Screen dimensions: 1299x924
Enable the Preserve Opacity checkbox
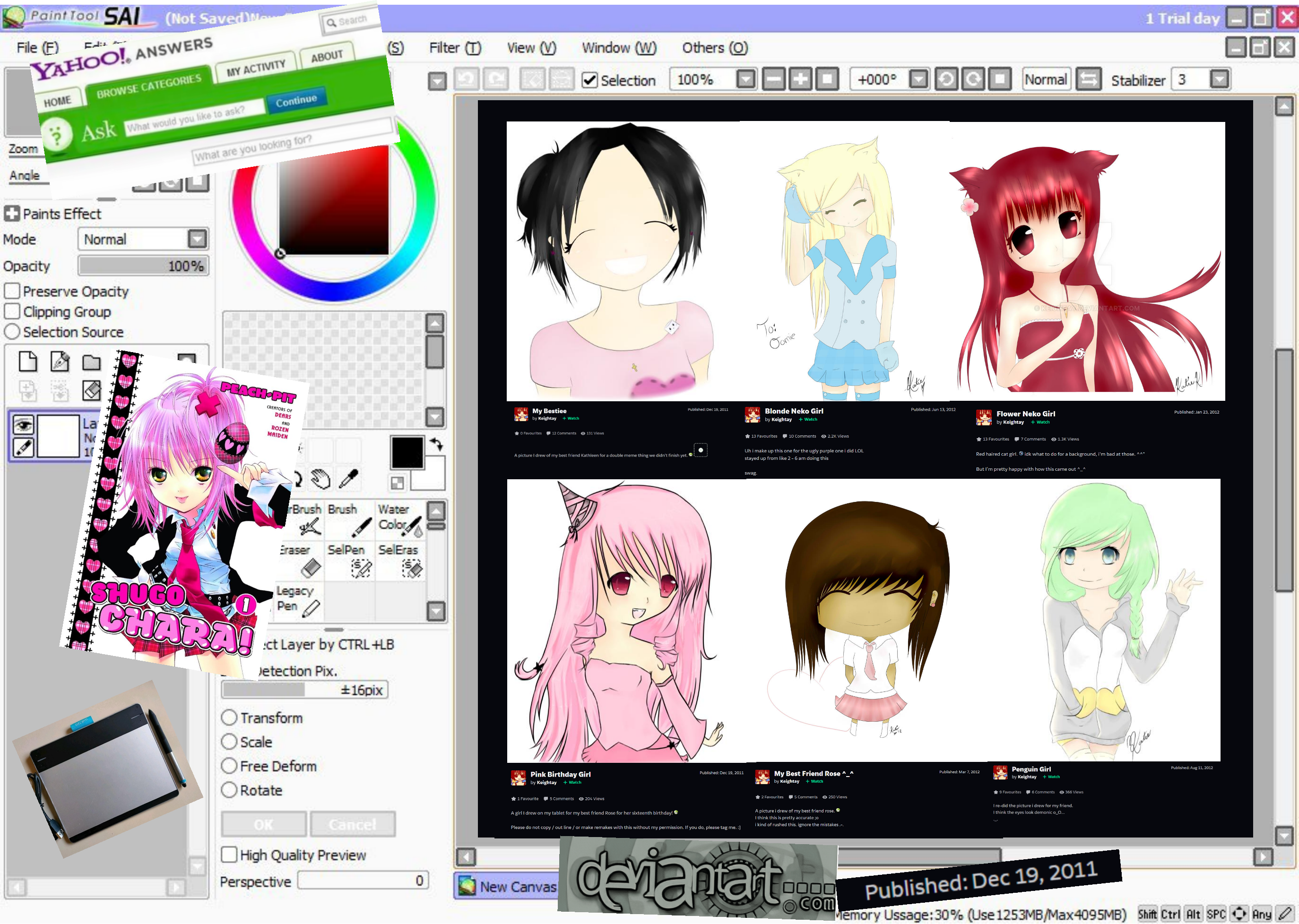pyautogui.click(x=12, y=291)
